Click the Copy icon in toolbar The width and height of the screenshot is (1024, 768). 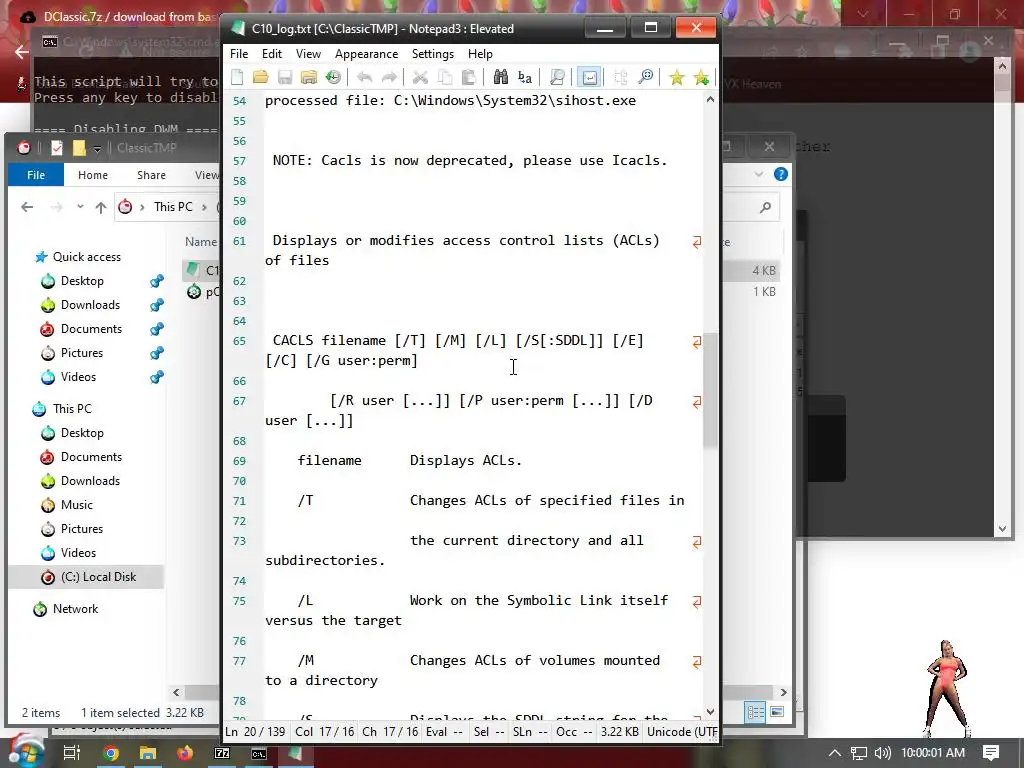point(445,78)
